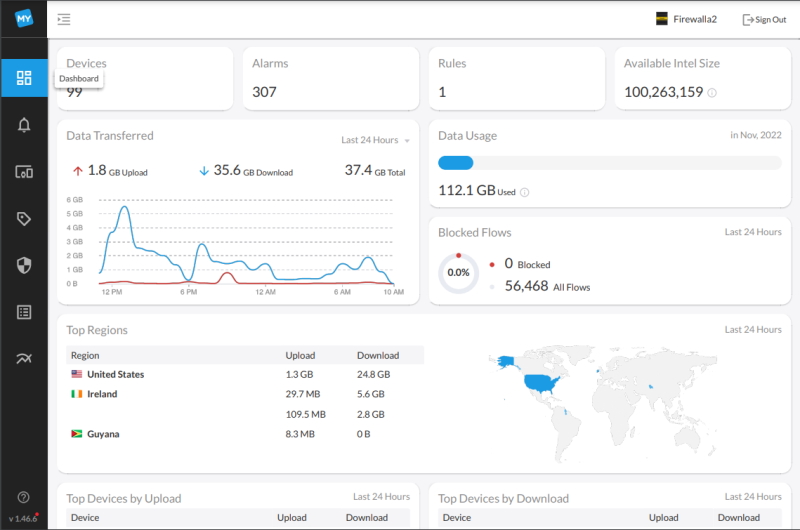Select the Guyana region row
The height and width of the screenshot is (530, 800).
pos(245,434)
